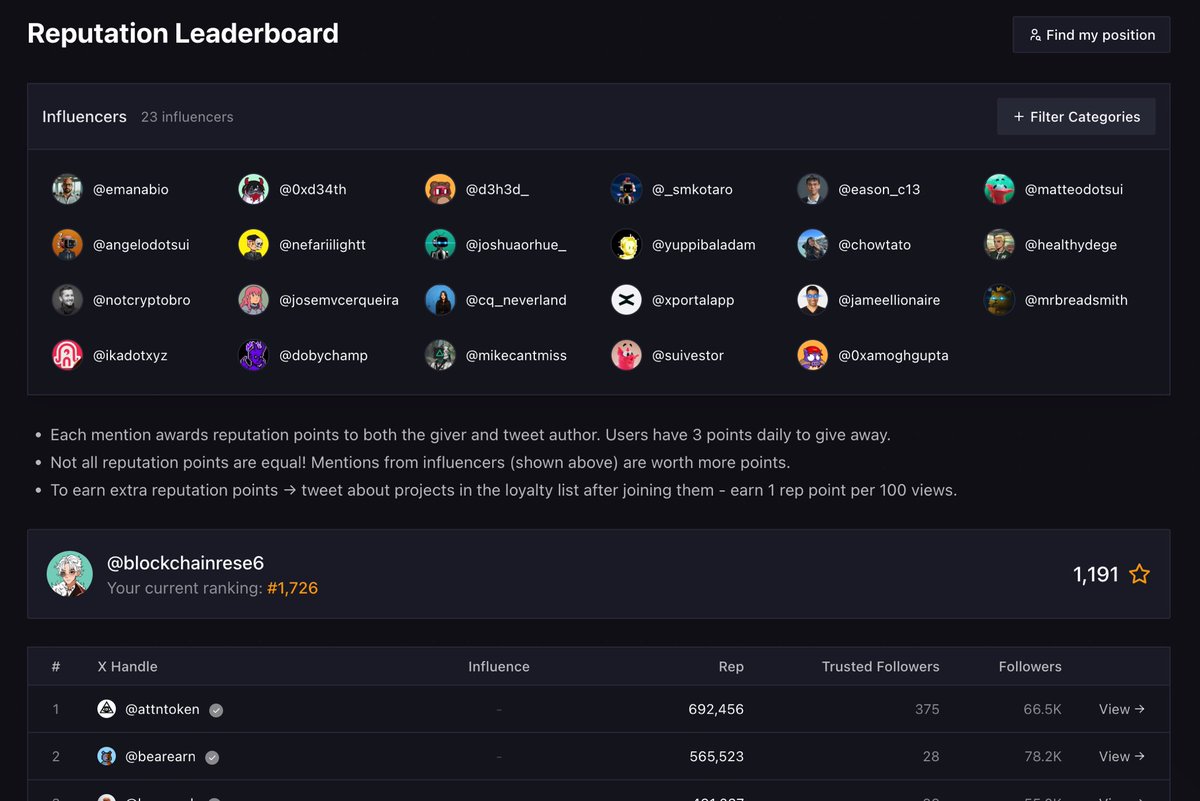The width and height of the screenshot is (1200, 801).
Task: Open the @0xd34th avatar icon
Action: pos(253,189)
